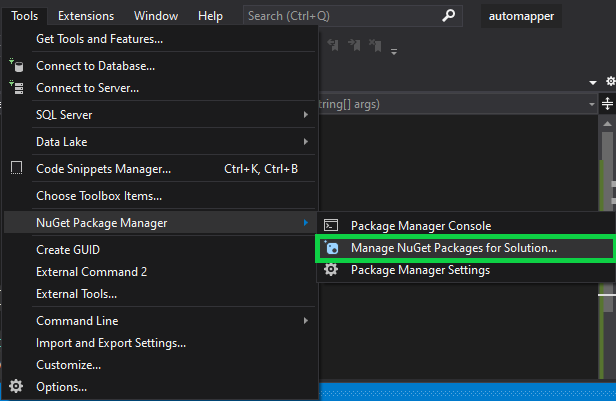Click the Options gear icon
616x401 pixels.
(16, 386)
